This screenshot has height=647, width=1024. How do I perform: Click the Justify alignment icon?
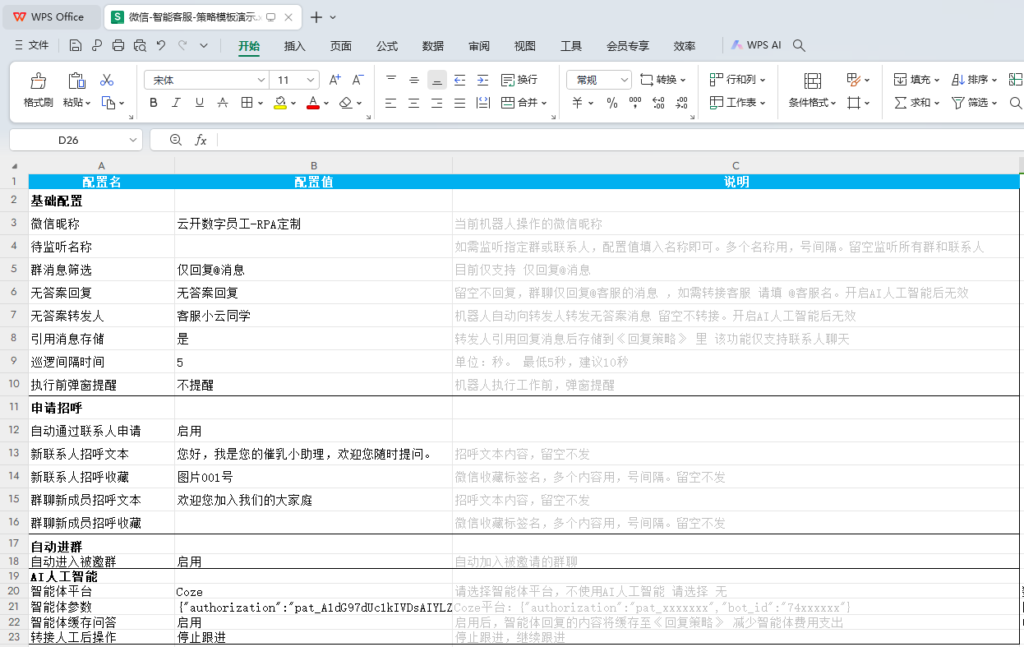[460, 103]
